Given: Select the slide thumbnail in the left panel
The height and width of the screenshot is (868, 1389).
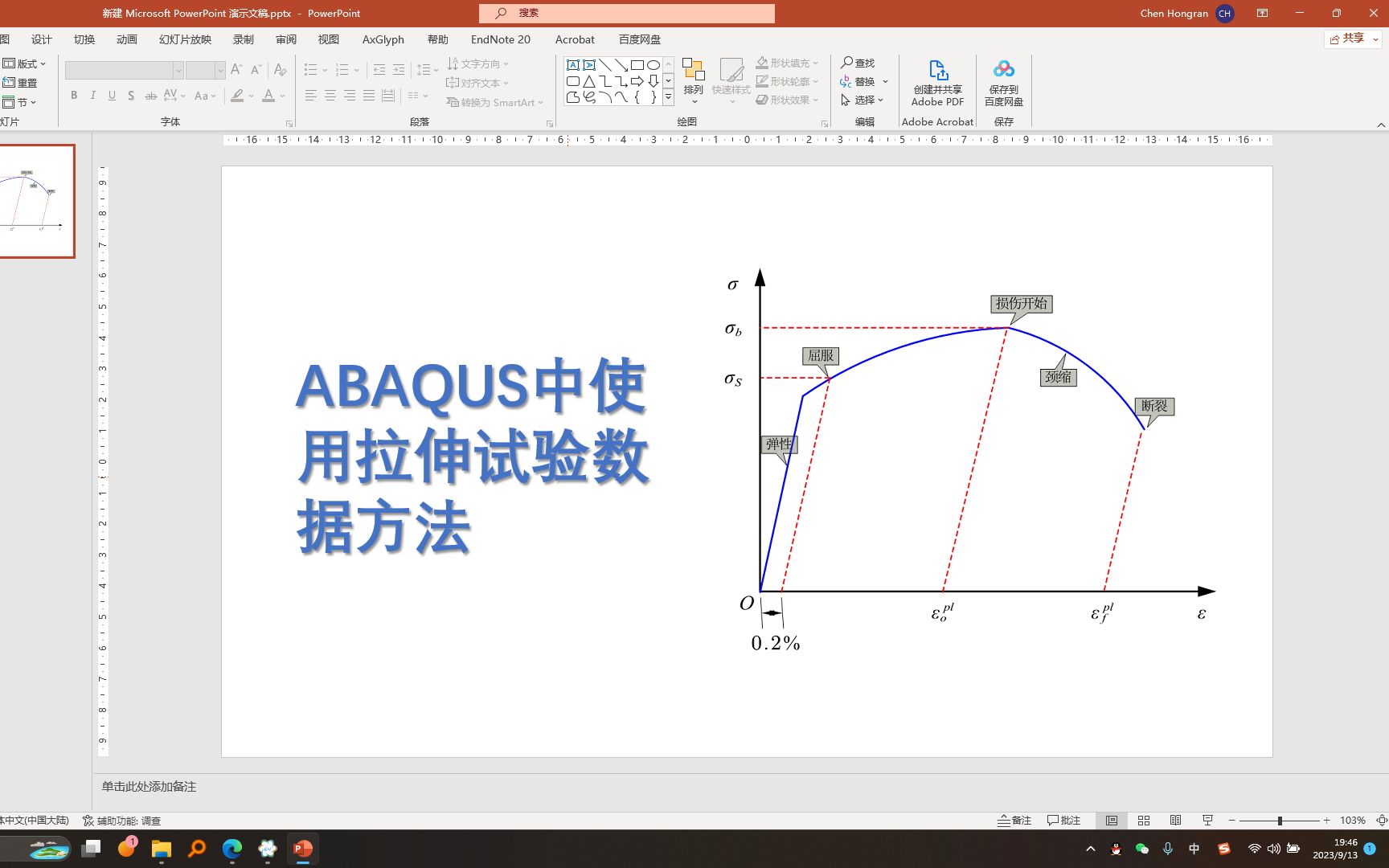Looking at the screenshot, I should [x=37, y=200].
